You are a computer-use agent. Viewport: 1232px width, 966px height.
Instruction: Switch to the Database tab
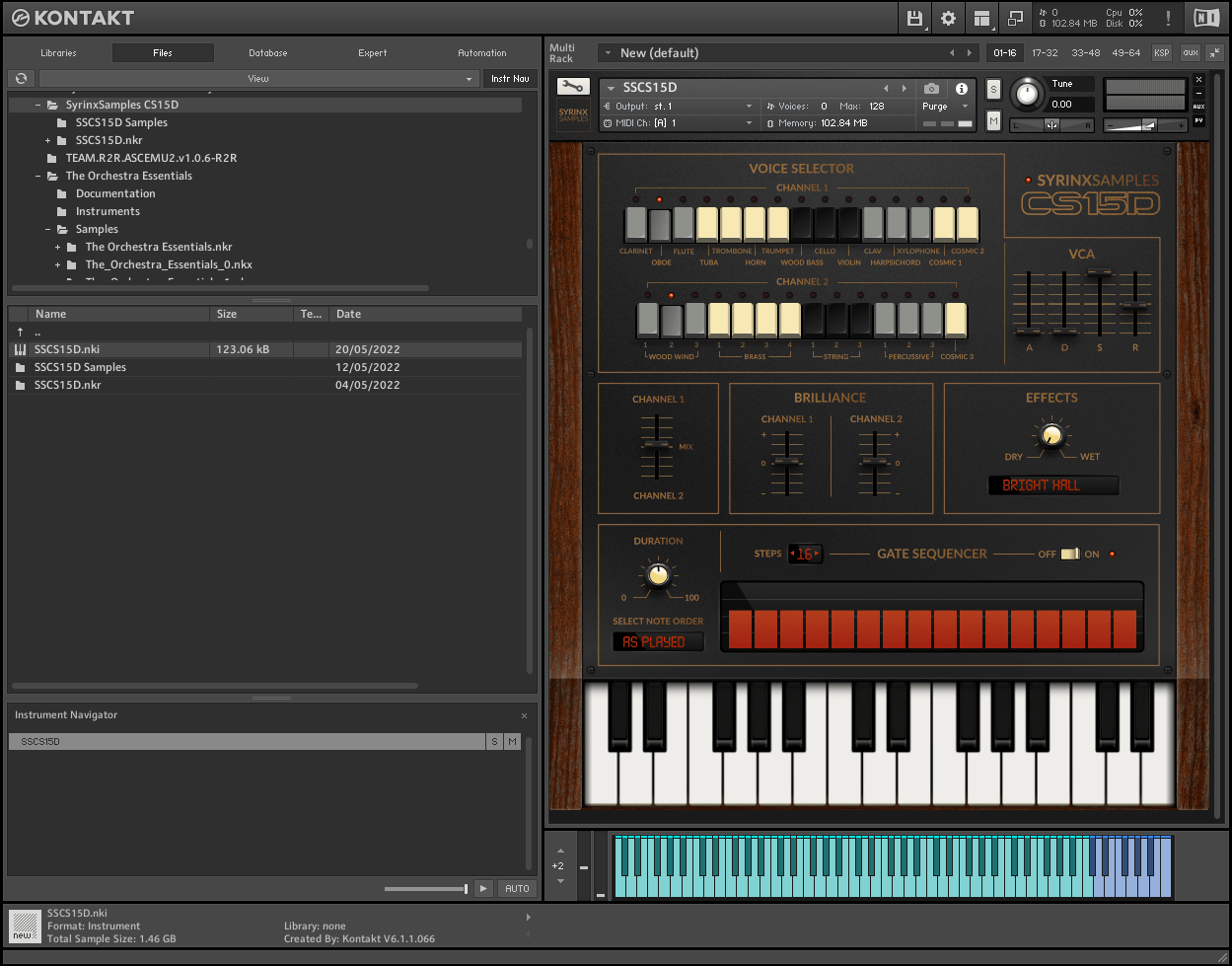(x=267, y=53)
